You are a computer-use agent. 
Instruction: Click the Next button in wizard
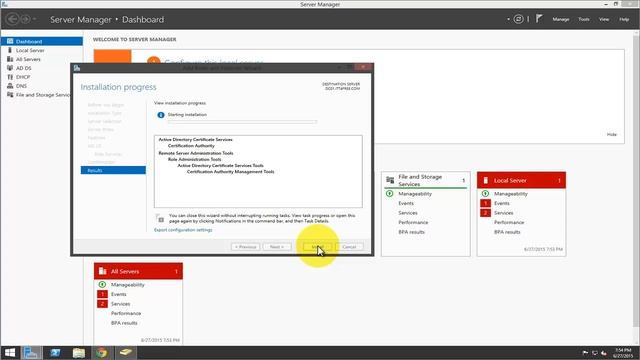pos(277,247)
